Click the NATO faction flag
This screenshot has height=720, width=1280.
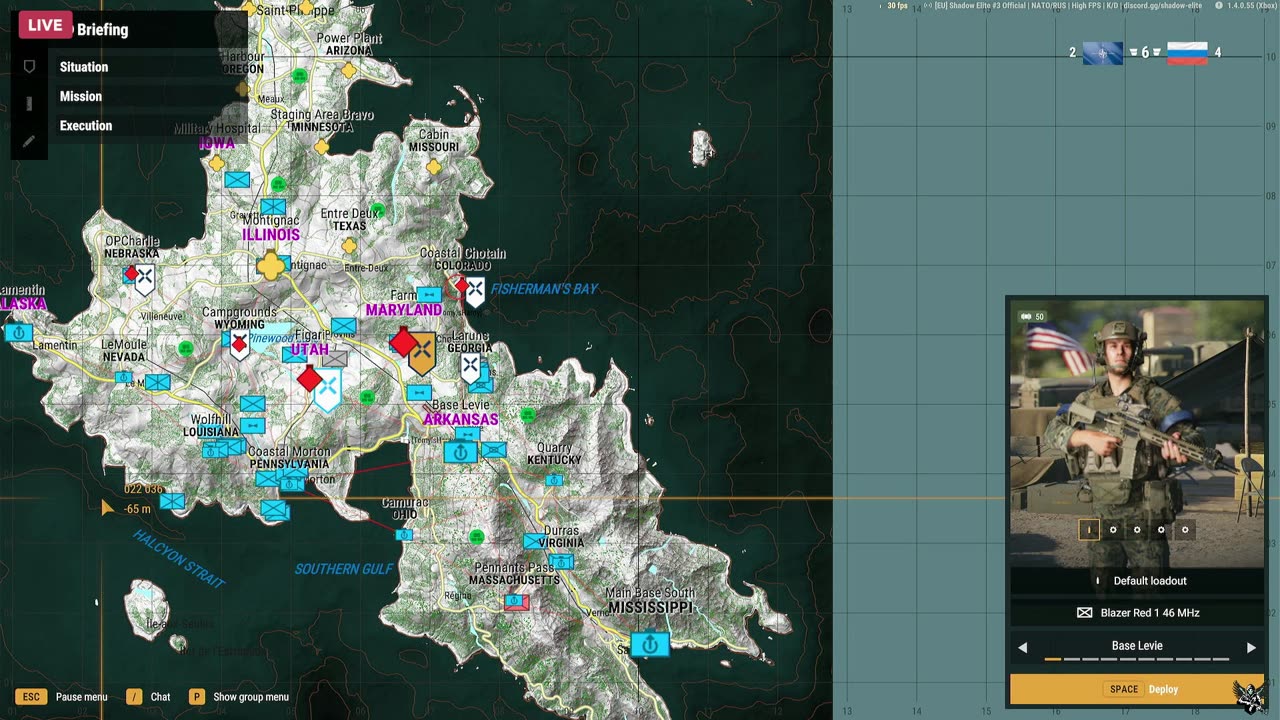pos(1103,53)
